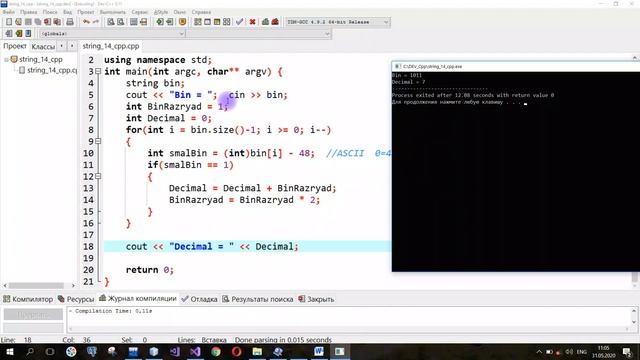Collapse the string_14_cpp project tree node
The image size is (640, 360).
point(6,60)
